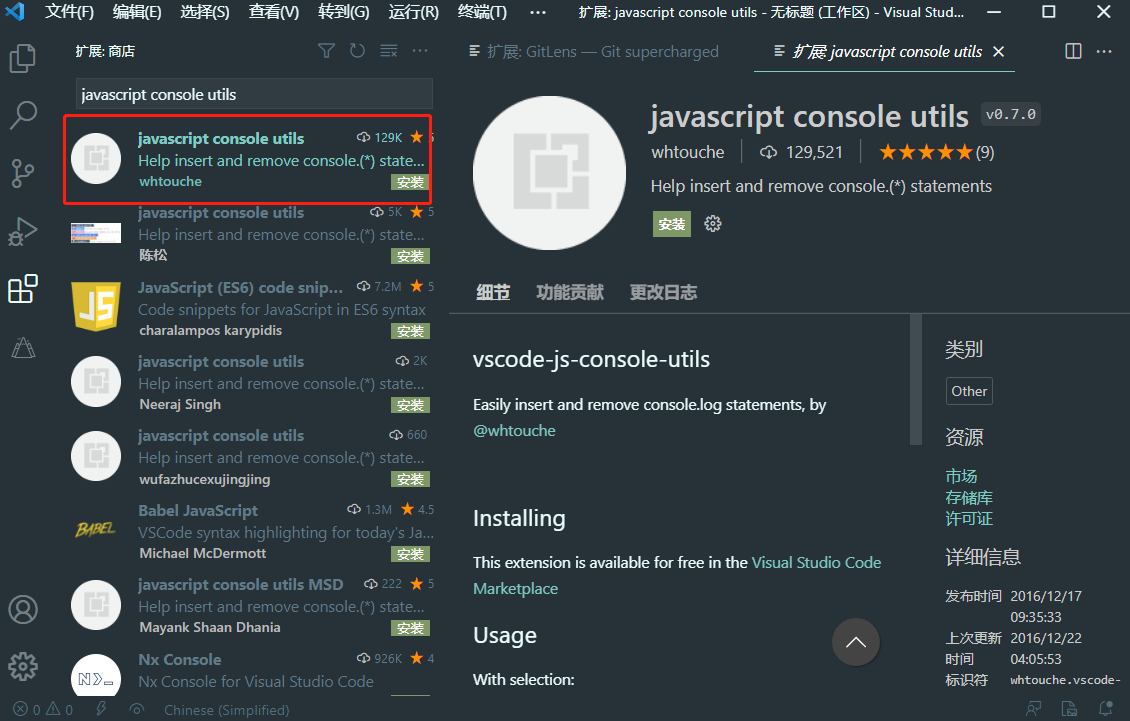Viewport: 1130px width, 721px height.
Task: Select the Babel JavaScript list entry
Action: (249, 531)
